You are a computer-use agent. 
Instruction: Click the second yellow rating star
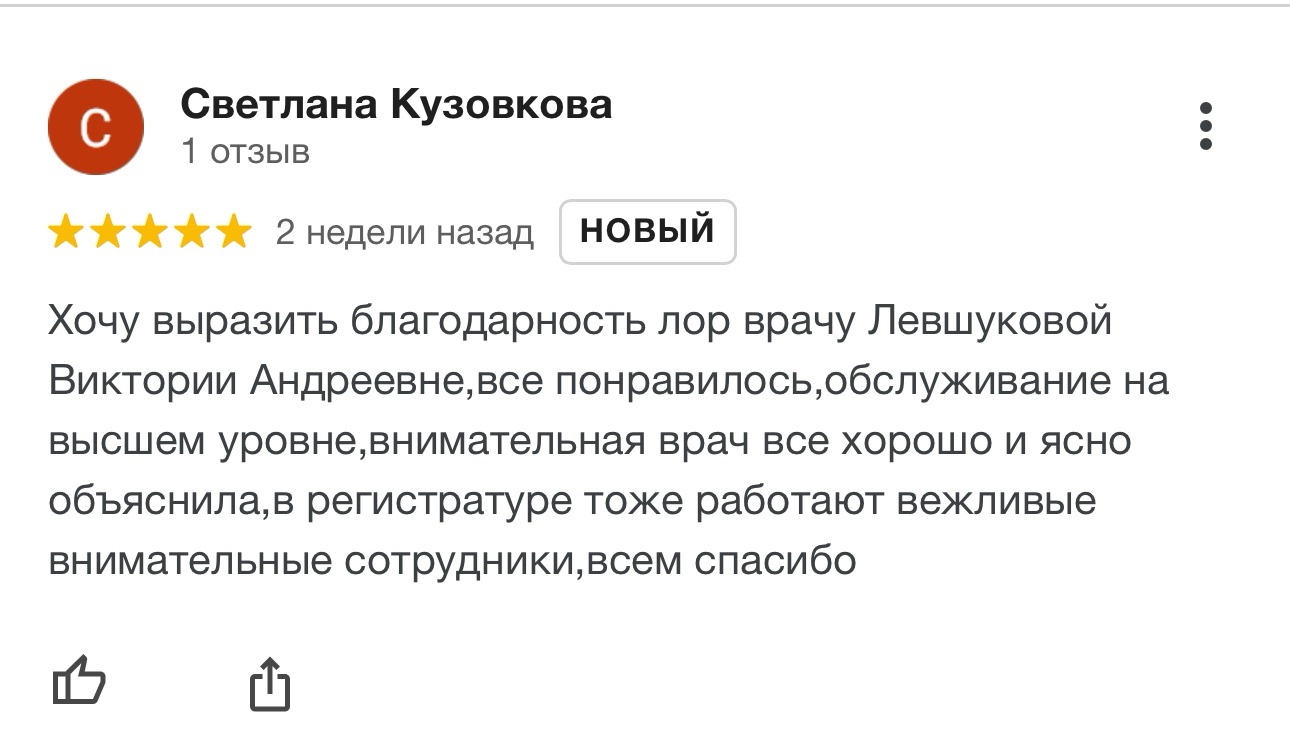tap(107, 232)
